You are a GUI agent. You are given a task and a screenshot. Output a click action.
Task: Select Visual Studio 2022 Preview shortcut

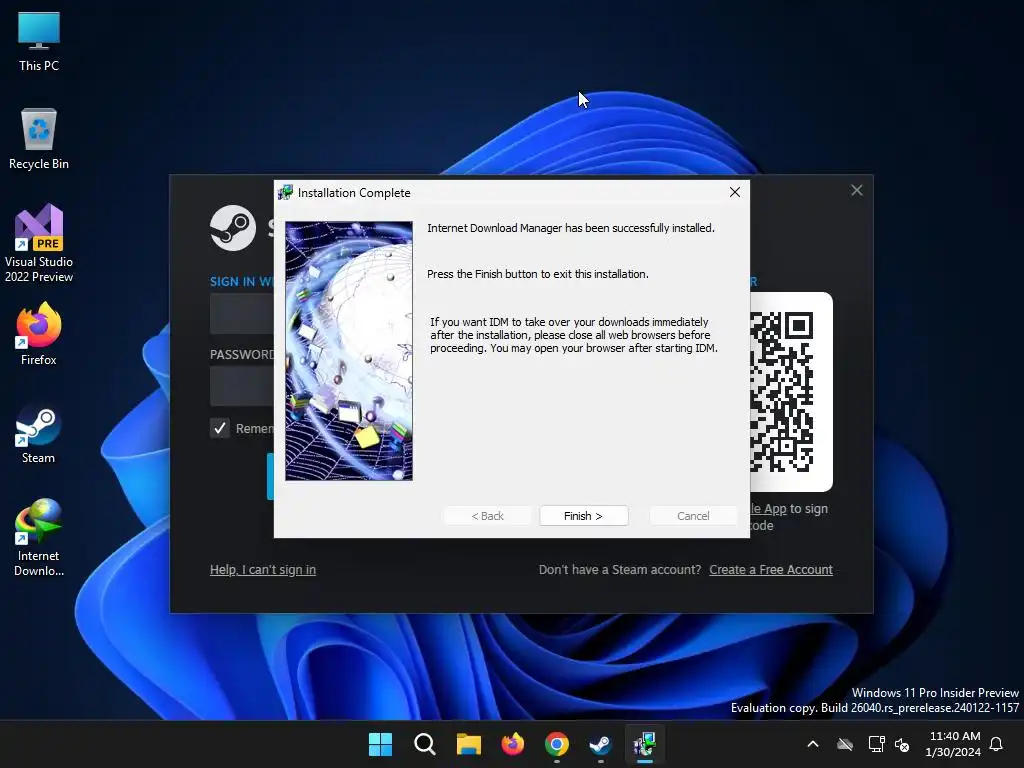point(39,243)
